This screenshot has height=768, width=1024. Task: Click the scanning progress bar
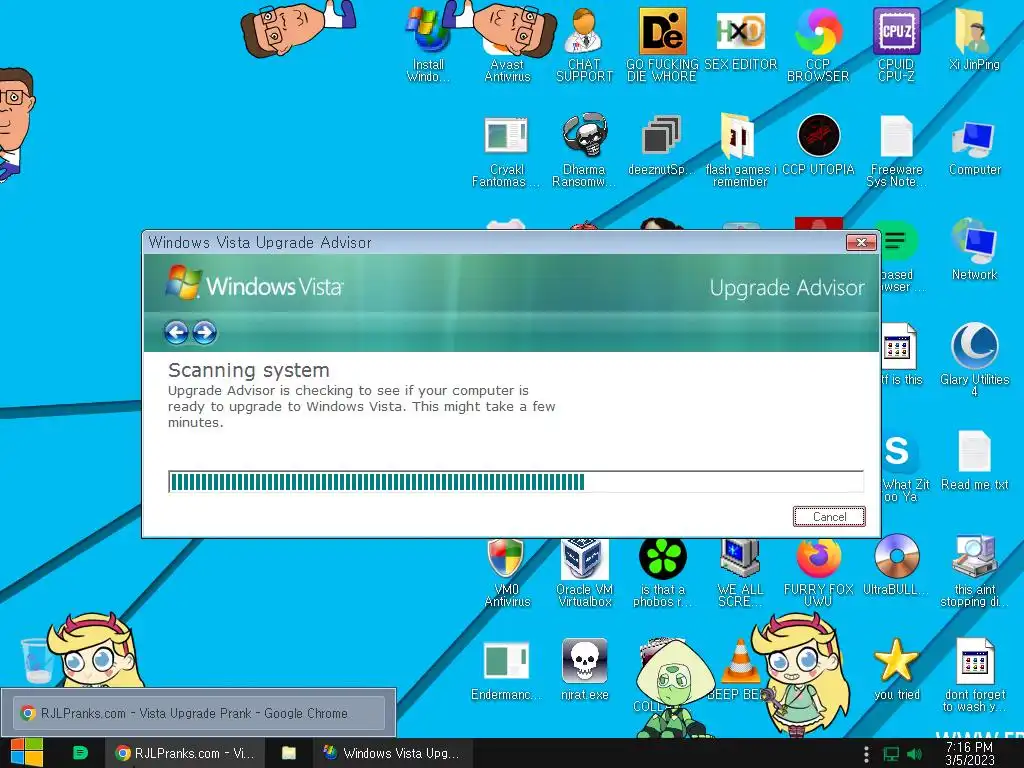click(516, 482)
